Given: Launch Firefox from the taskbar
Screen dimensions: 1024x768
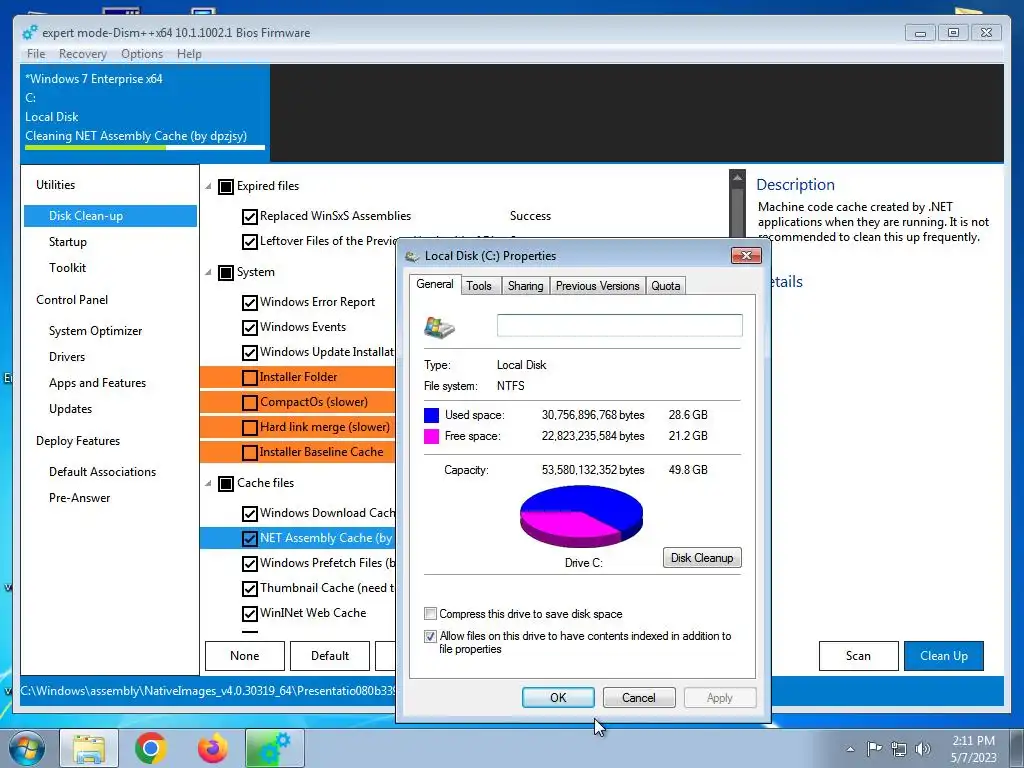Looking at the screenshot, I should click(213, 748).
